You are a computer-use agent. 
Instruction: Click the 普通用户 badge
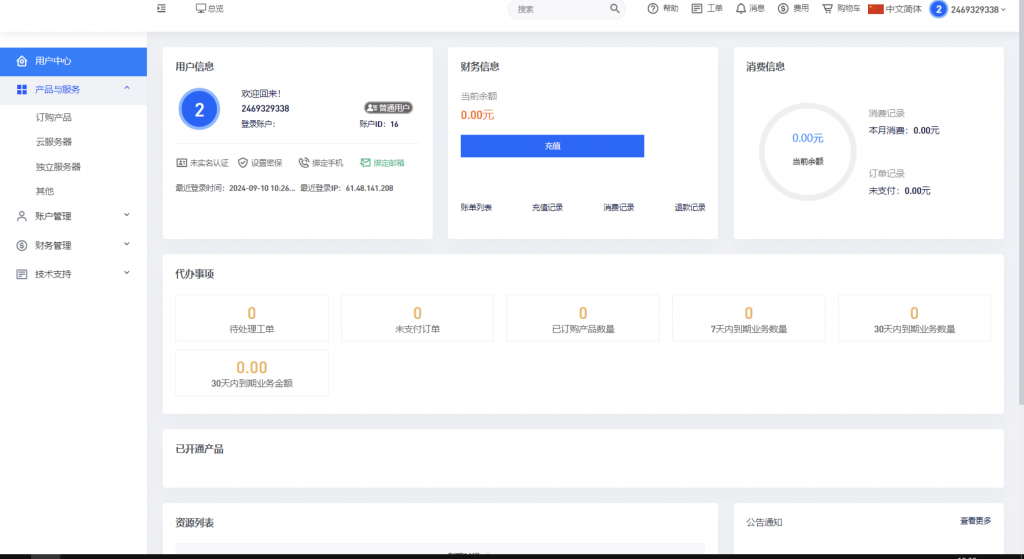point(388,108)
